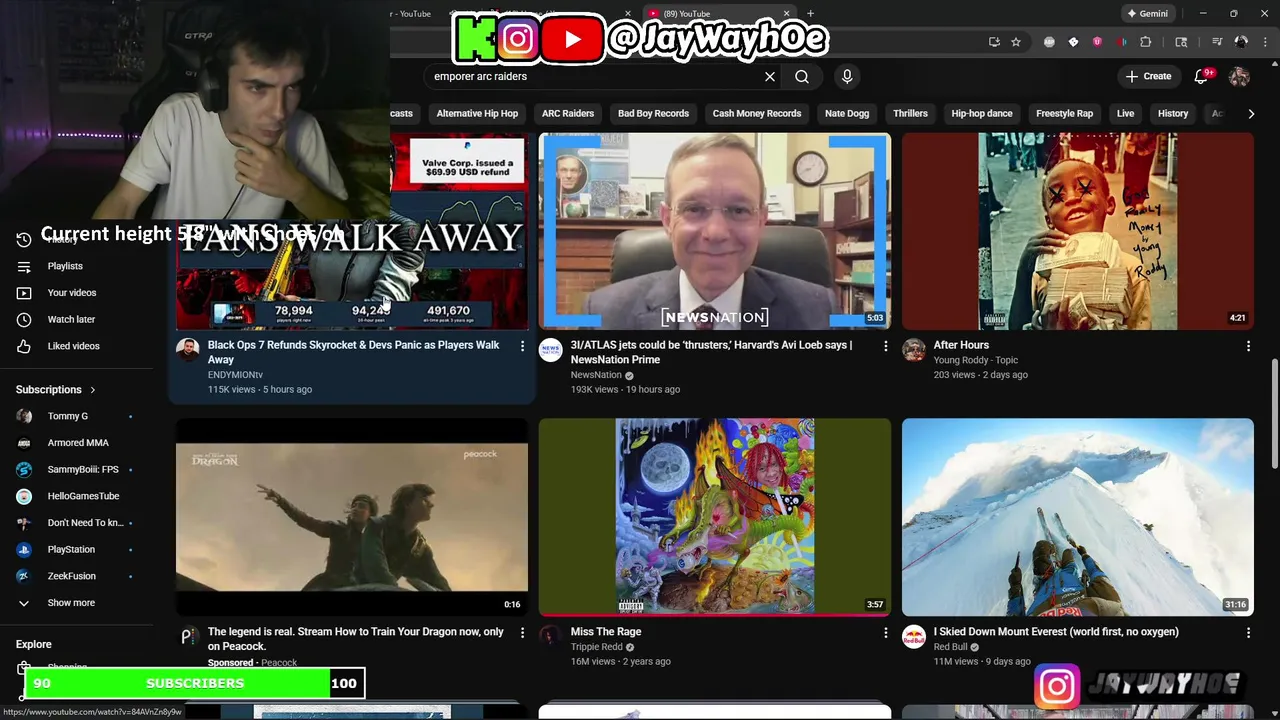Open the Chrome extensions puzzle icon
Viewport: 1280px width, 720px height.
point(1146,42)
